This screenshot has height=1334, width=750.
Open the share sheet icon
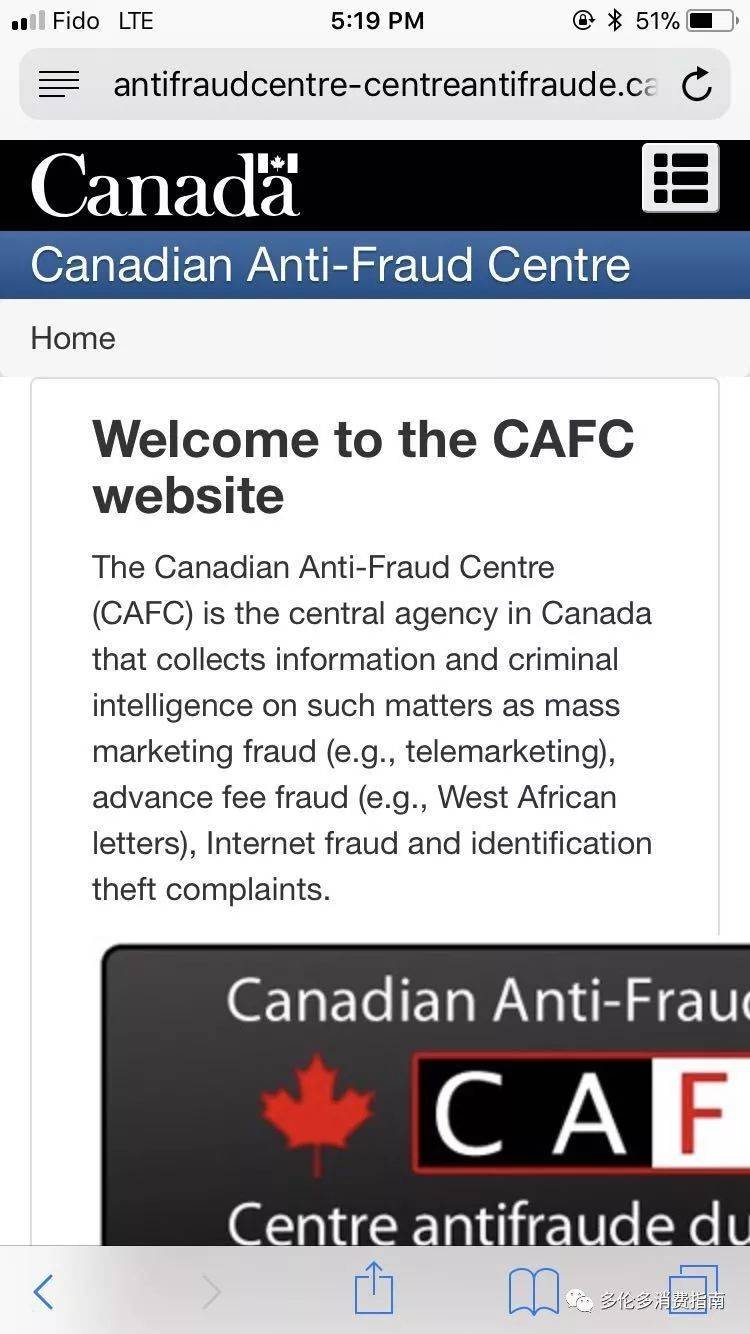tap(374, 1288)
